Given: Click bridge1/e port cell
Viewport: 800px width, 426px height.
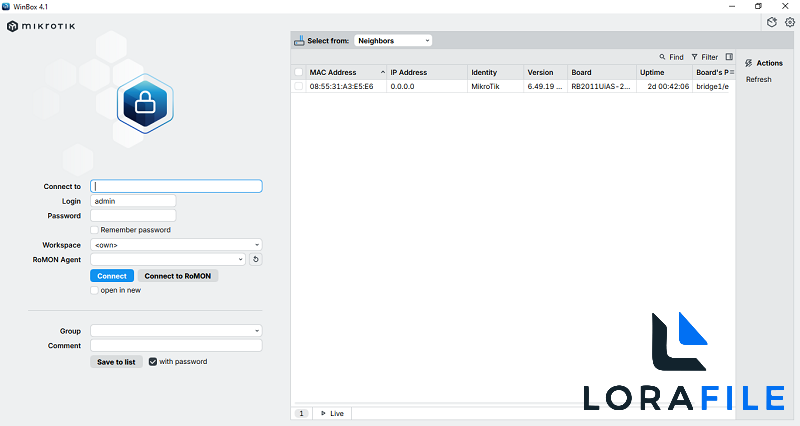Looking at the screenshot, I should coord(712,86).
